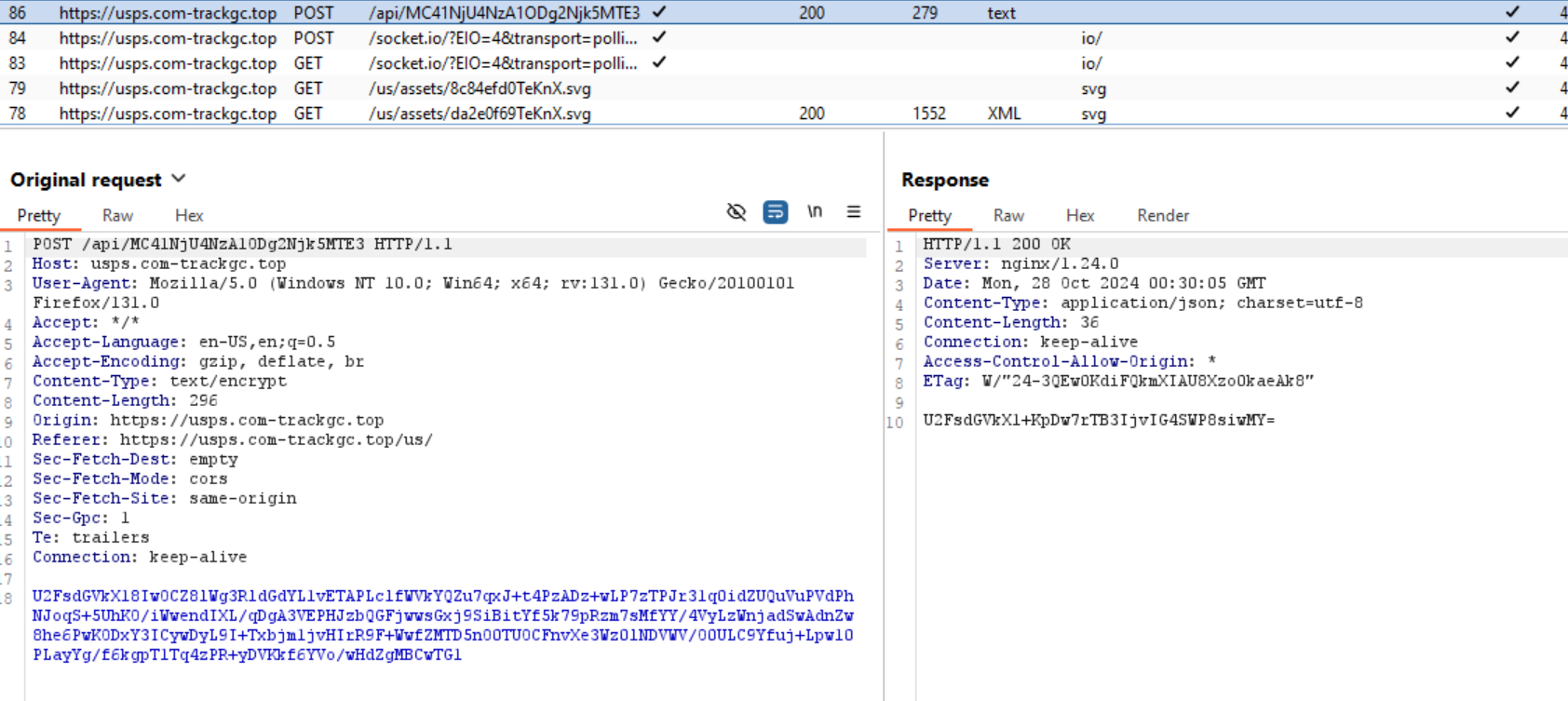Switch to Raw tab in request panel

[117, 216]
